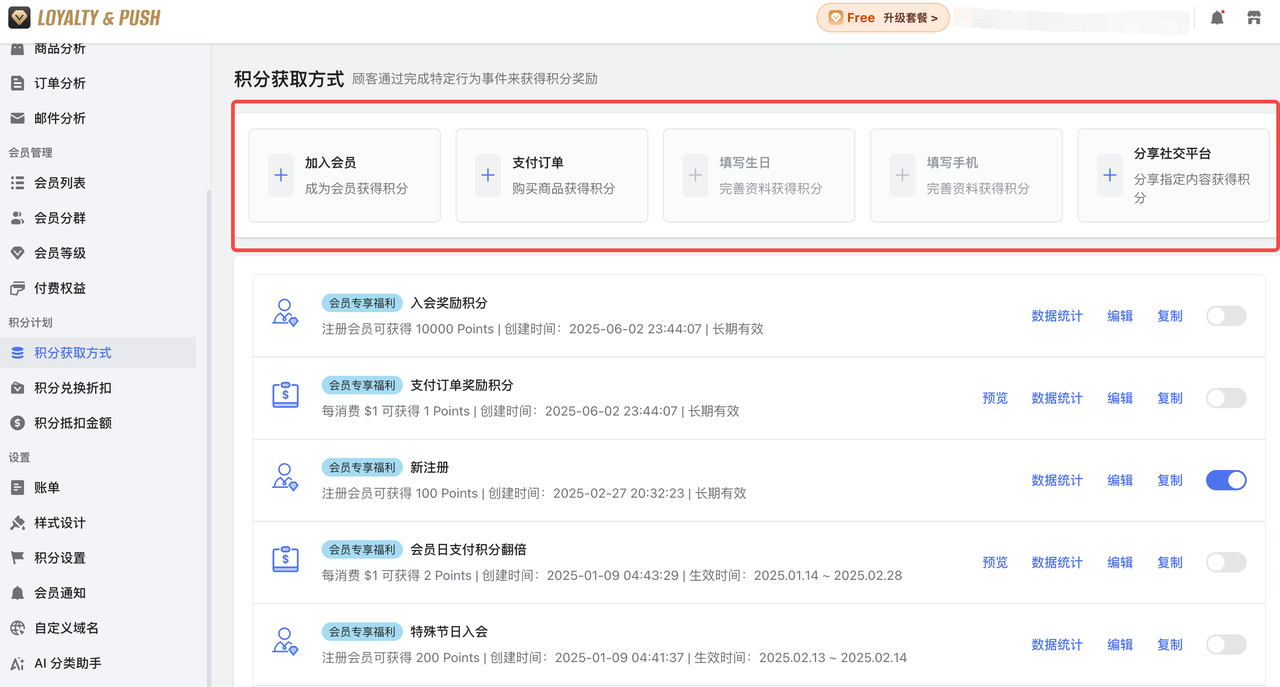Disable the 新注册 toggle switch
Image resolution: width=1280 pixels, height=687 pixels.
(x=1226, y=480)
